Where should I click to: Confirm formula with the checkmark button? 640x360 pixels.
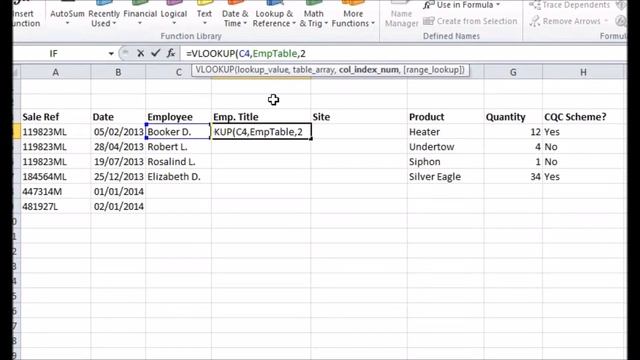(x=156, y=53)
